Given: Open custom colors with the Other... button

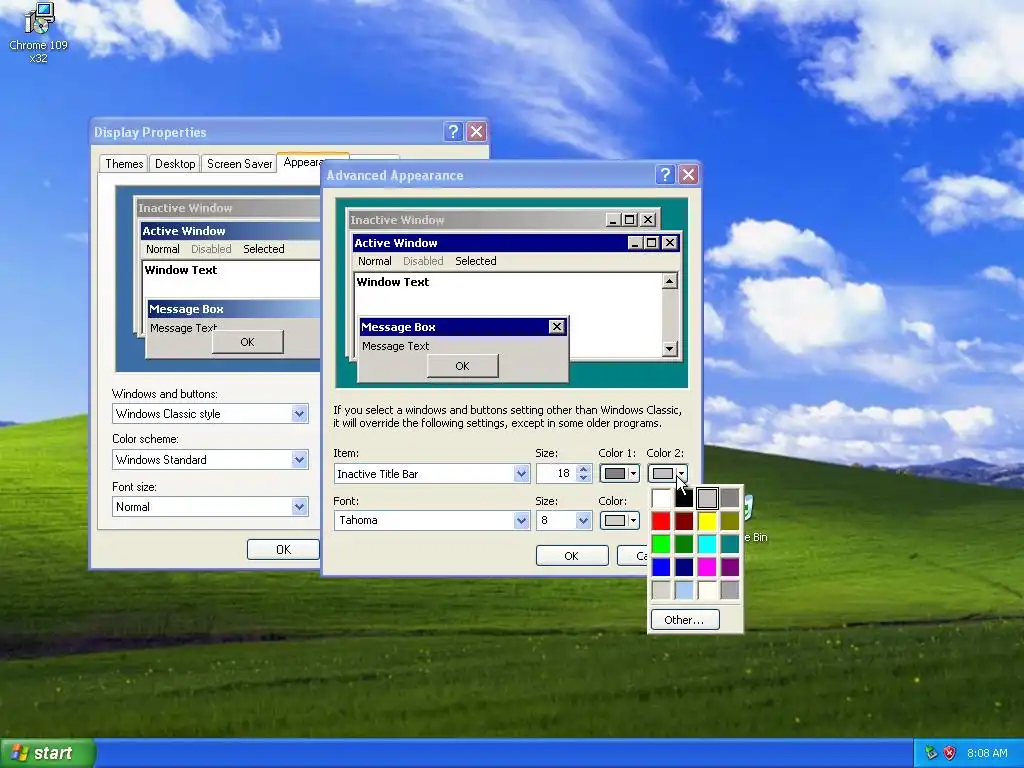Looking at the screenshot, I should click(x=685, y=620).
